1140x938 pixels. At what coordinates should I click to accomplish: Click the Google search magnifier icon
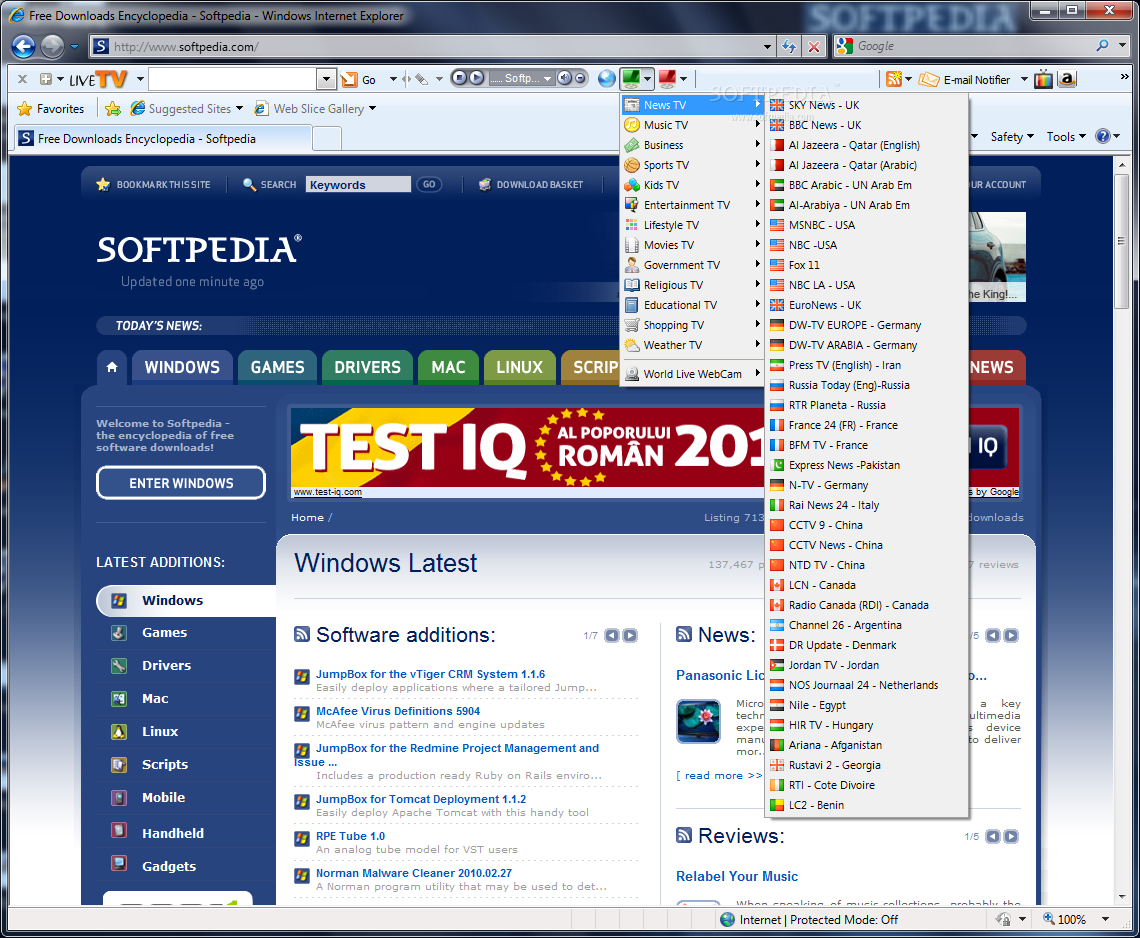coord(1102,46)
